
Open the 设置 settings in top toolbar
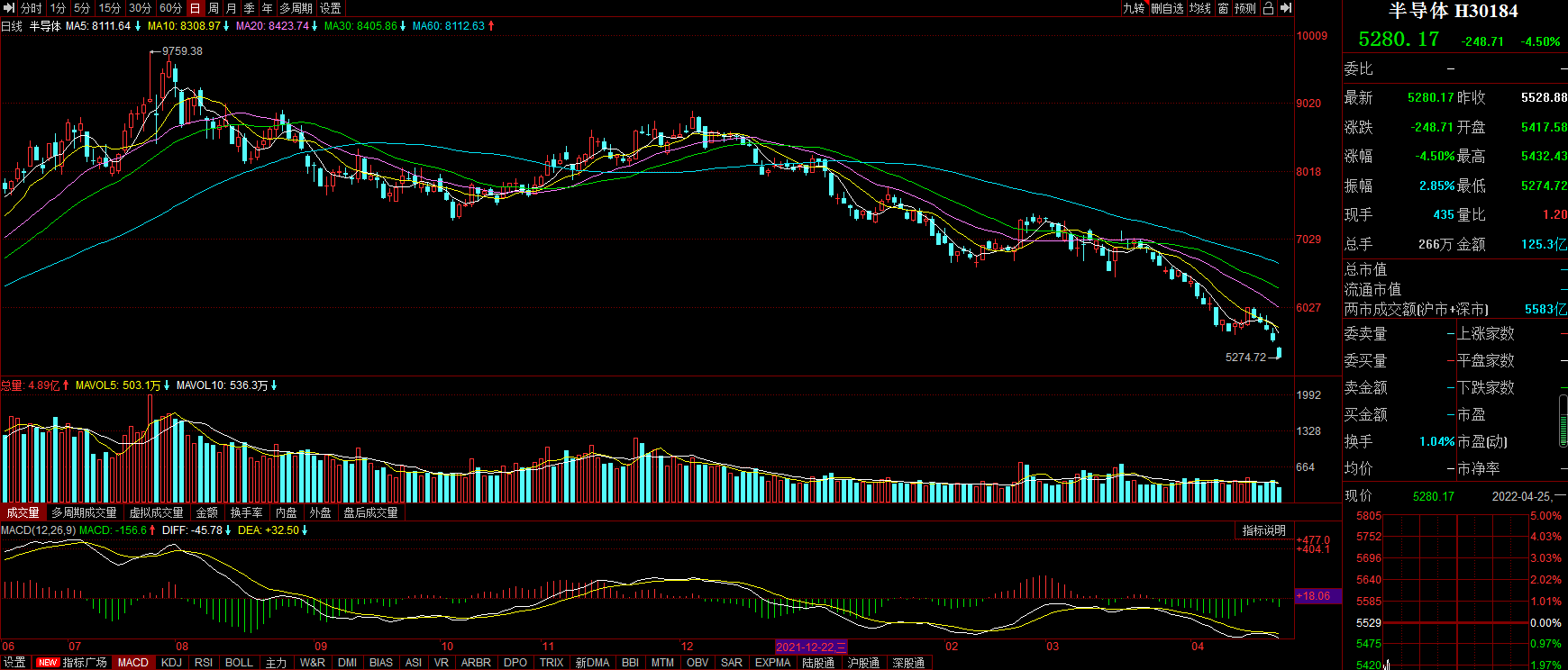(331, 8)
